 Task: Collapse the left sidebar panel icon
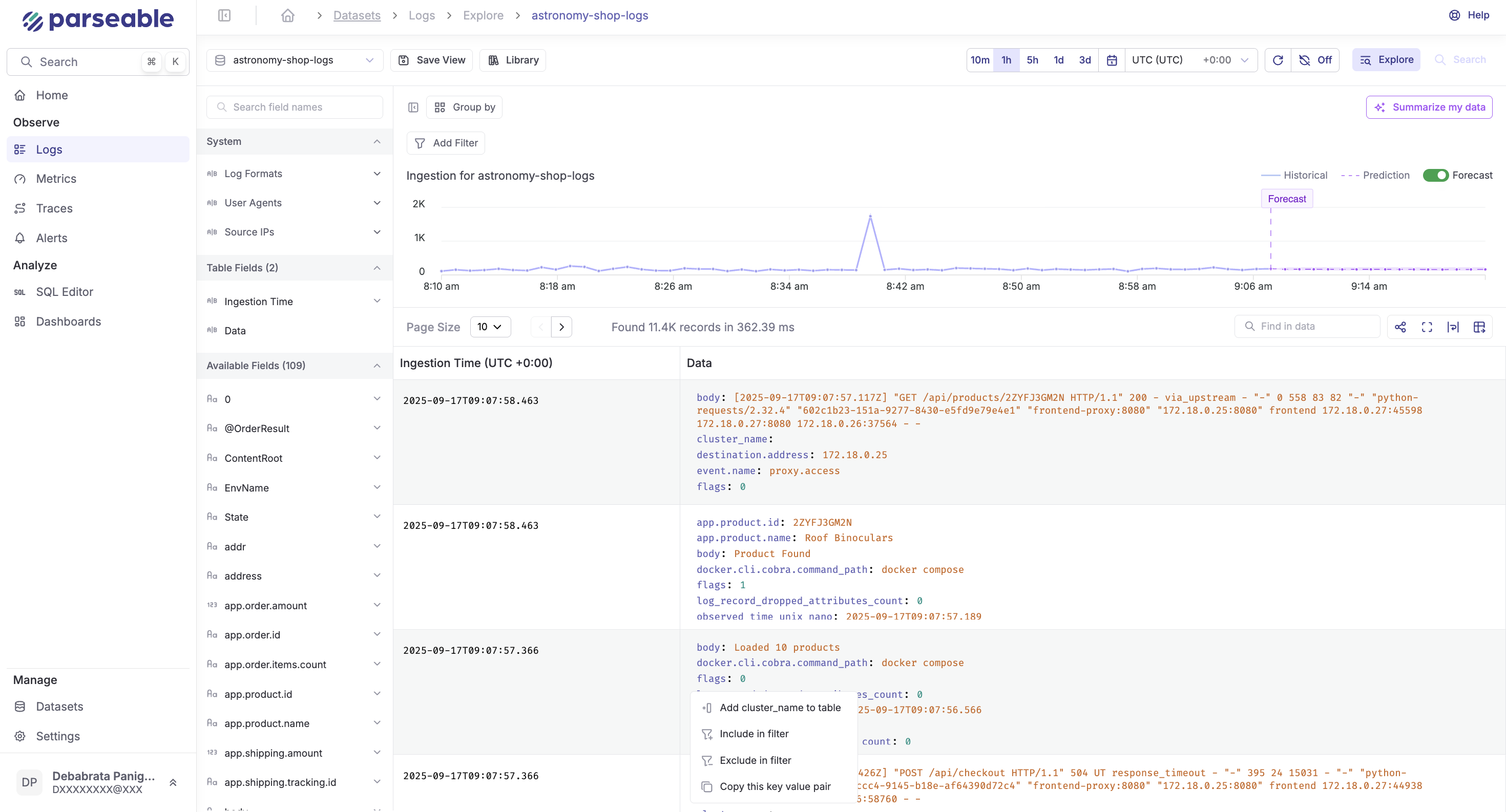click(x=224, y=16)
